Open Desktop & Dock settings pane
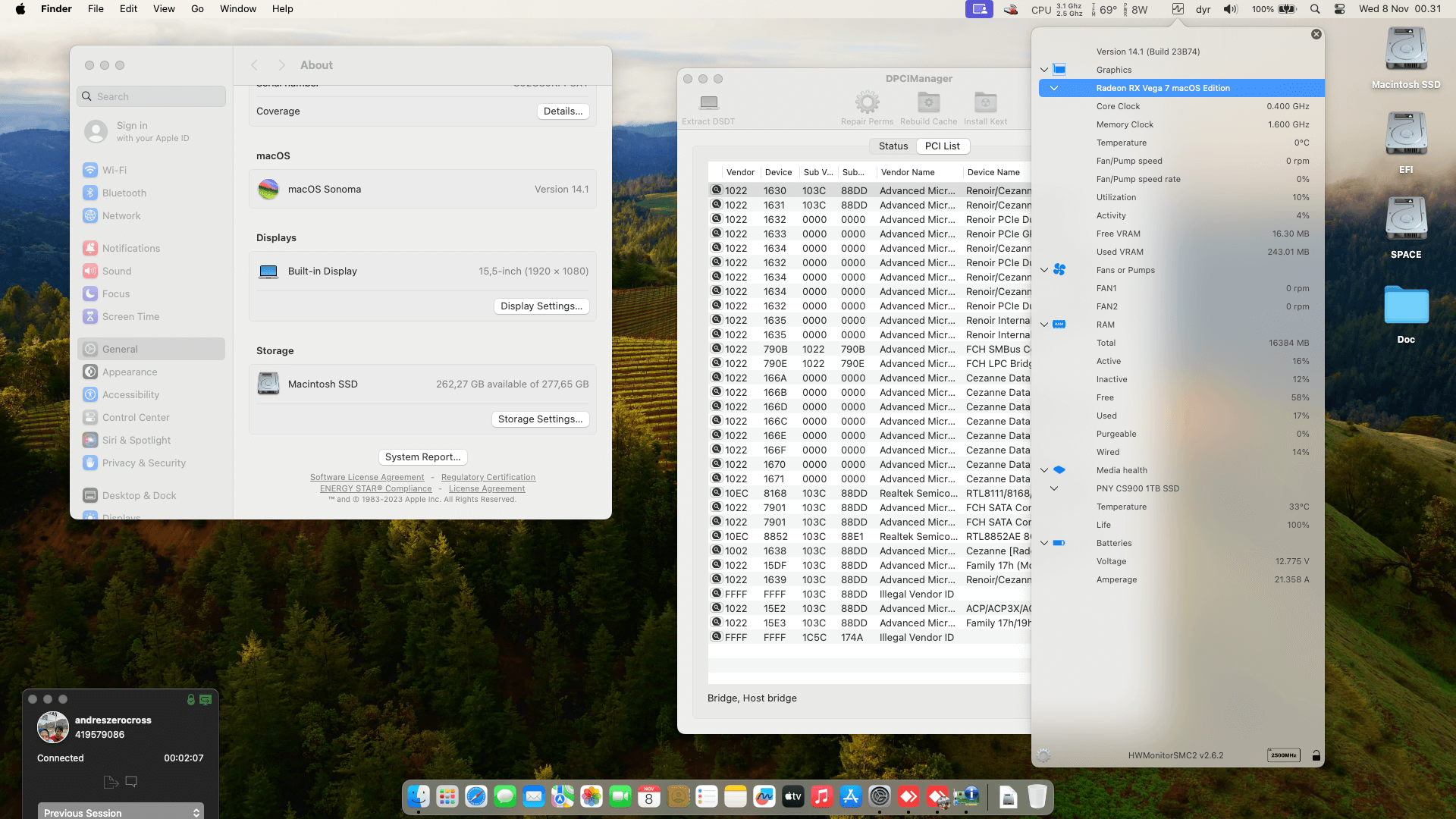The width and height of the screenshot is (1456, 819). point(152,496)
